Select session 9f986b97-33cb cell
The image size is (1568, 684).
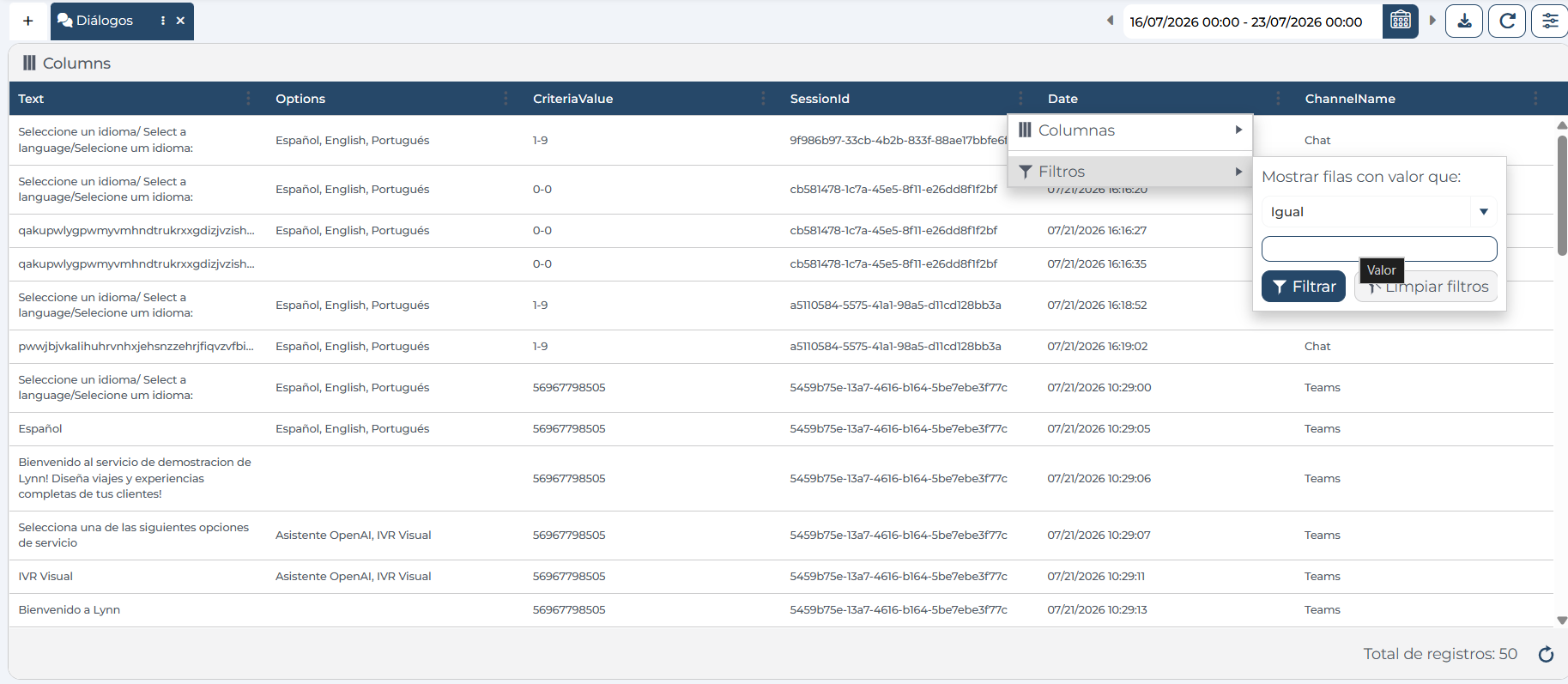tap(898, 140)
